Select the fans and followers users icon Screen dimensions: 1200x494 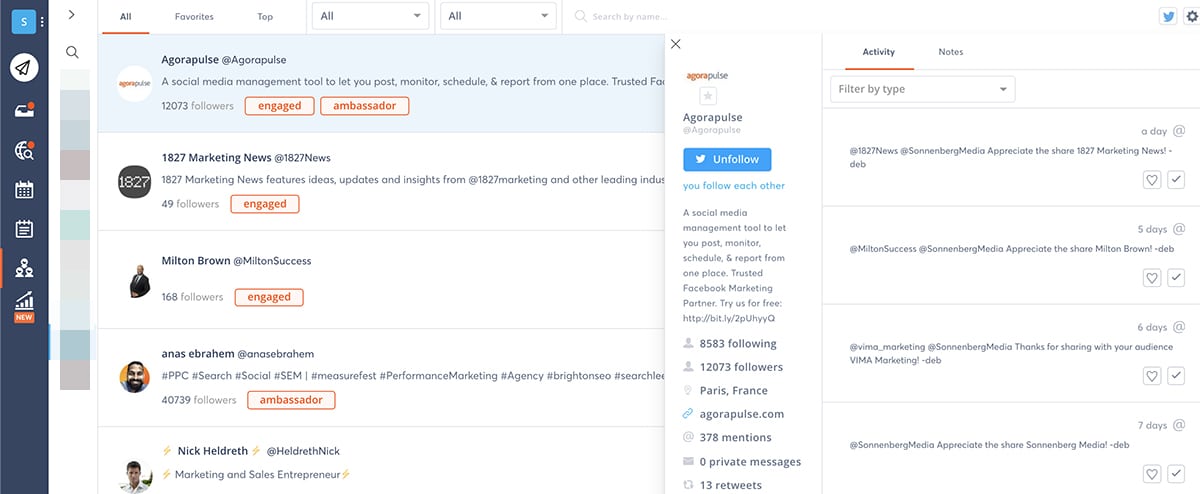(24, 268)
